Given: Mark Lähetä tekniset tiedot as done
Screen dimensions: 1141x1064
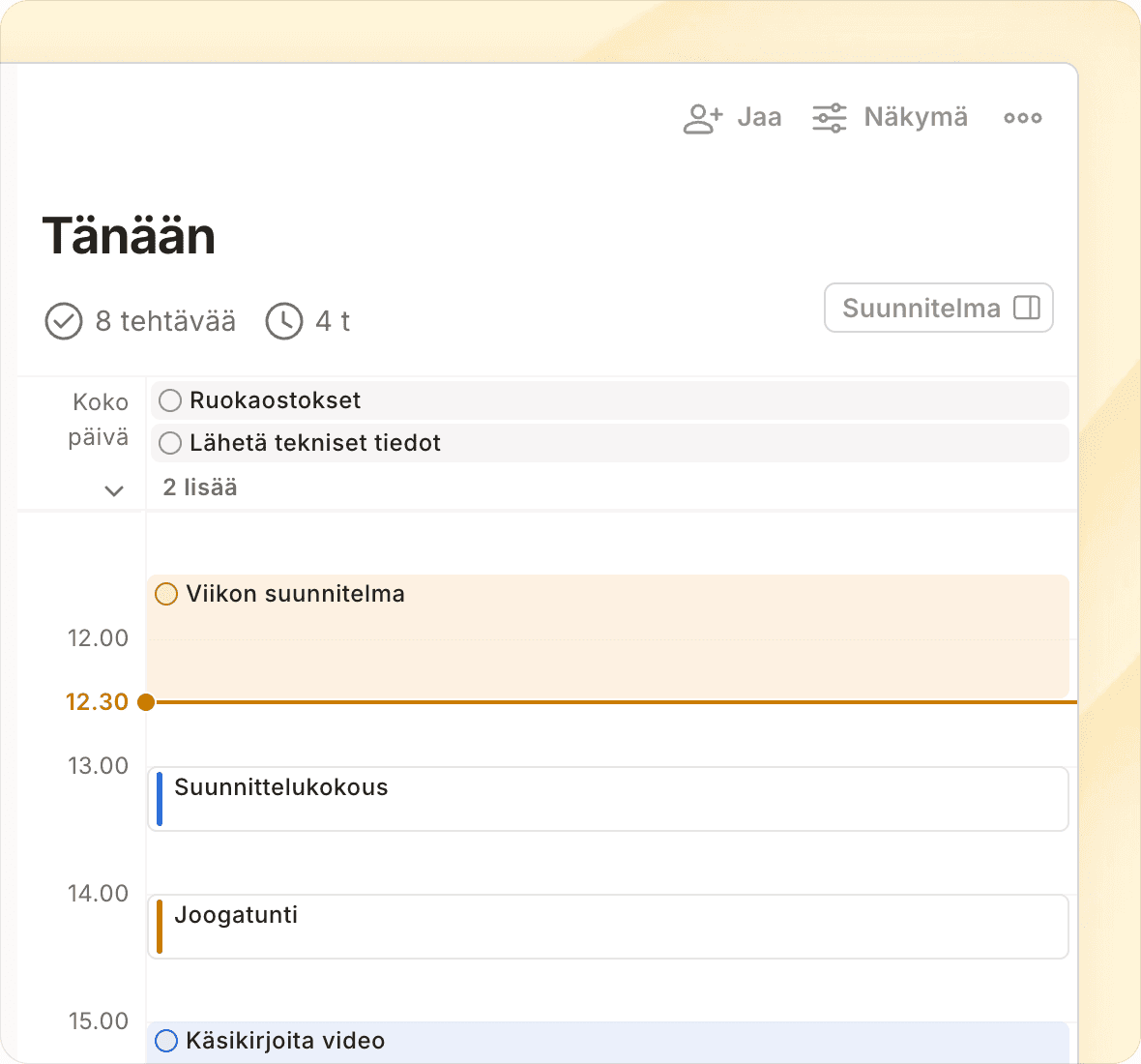Looking at the screenshot, I should point(170,443).
